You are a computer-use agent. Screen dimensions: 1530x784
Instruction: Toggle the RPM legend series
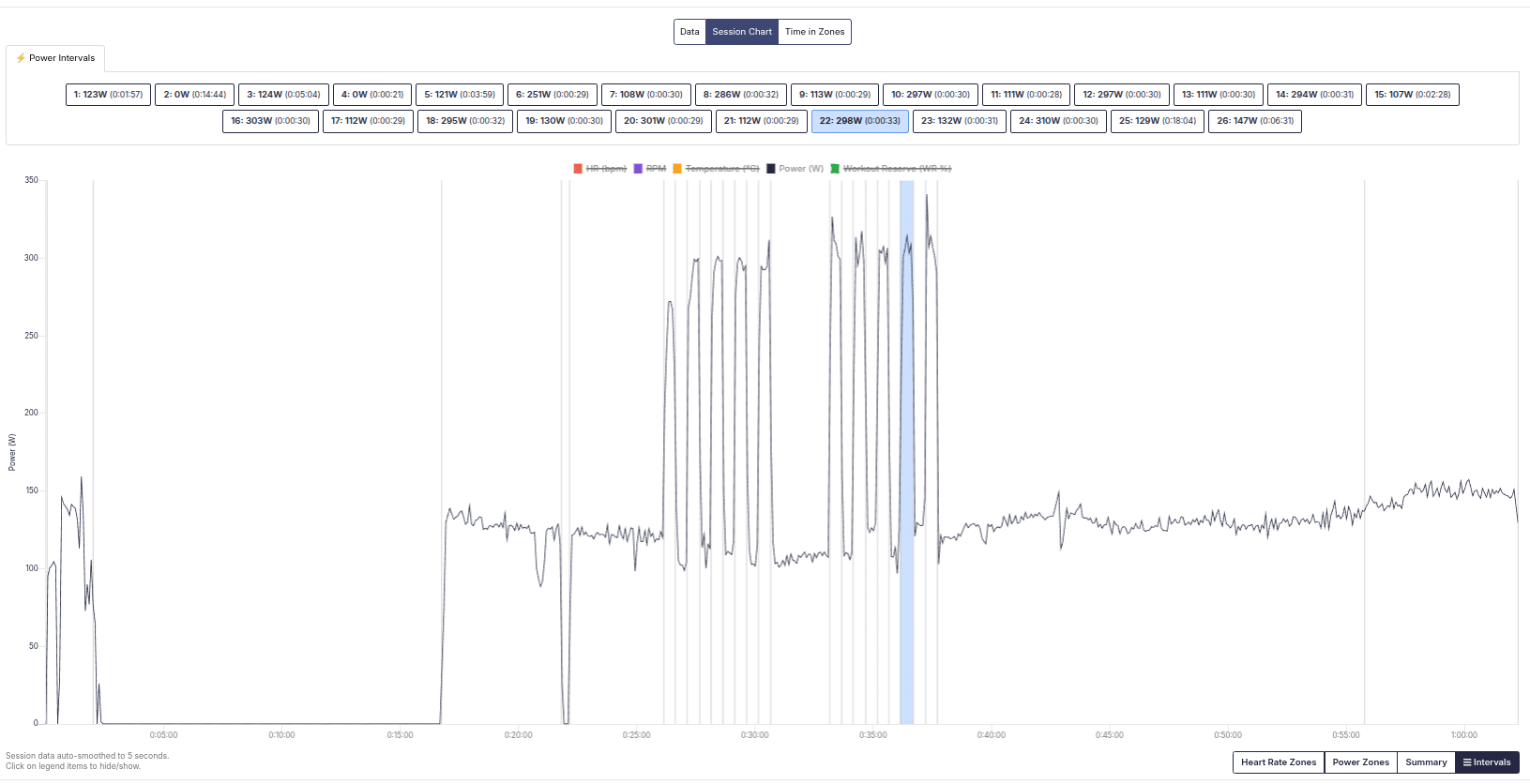point(649,169)
